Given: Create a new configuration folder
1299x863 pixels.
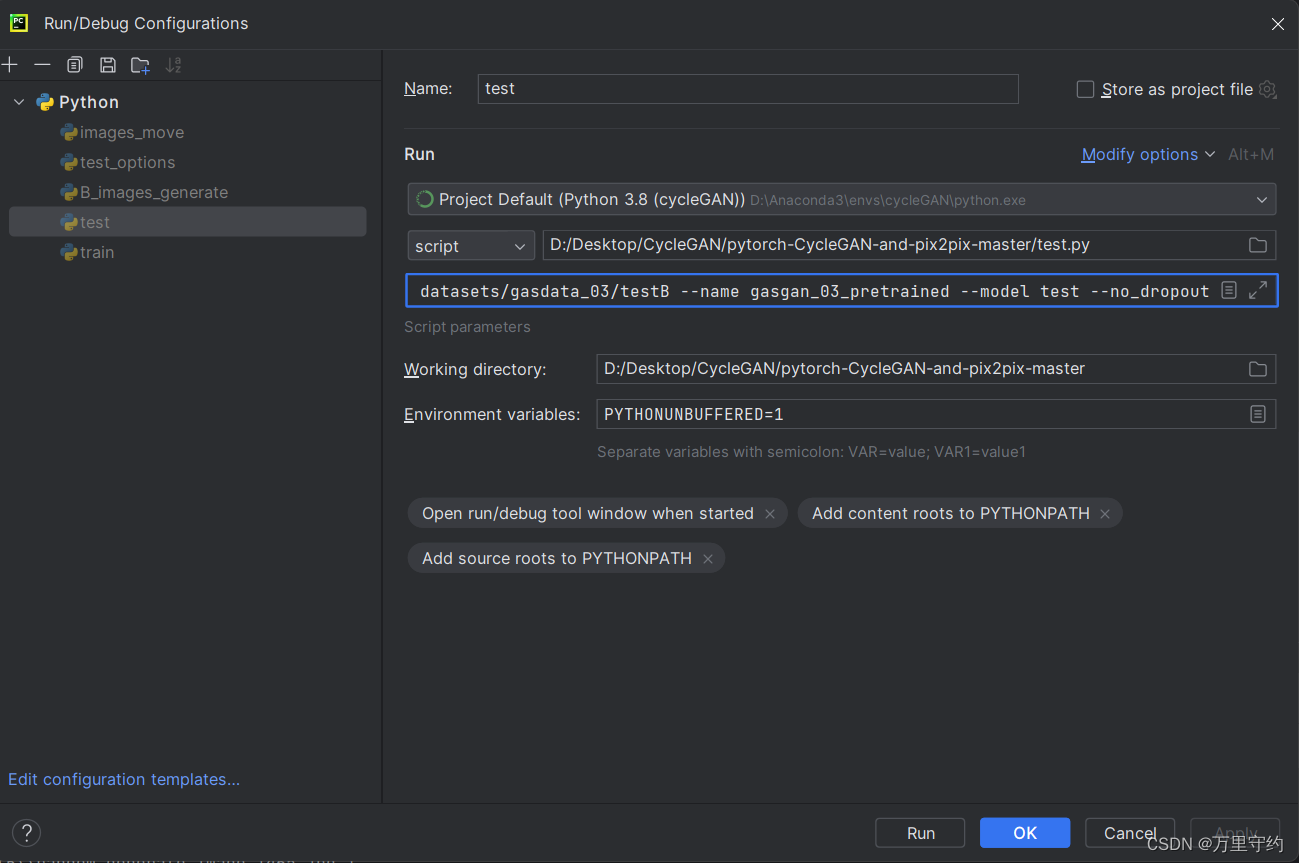Looking at the screenshot, I should pyautogui.click(x=140, y=65).
